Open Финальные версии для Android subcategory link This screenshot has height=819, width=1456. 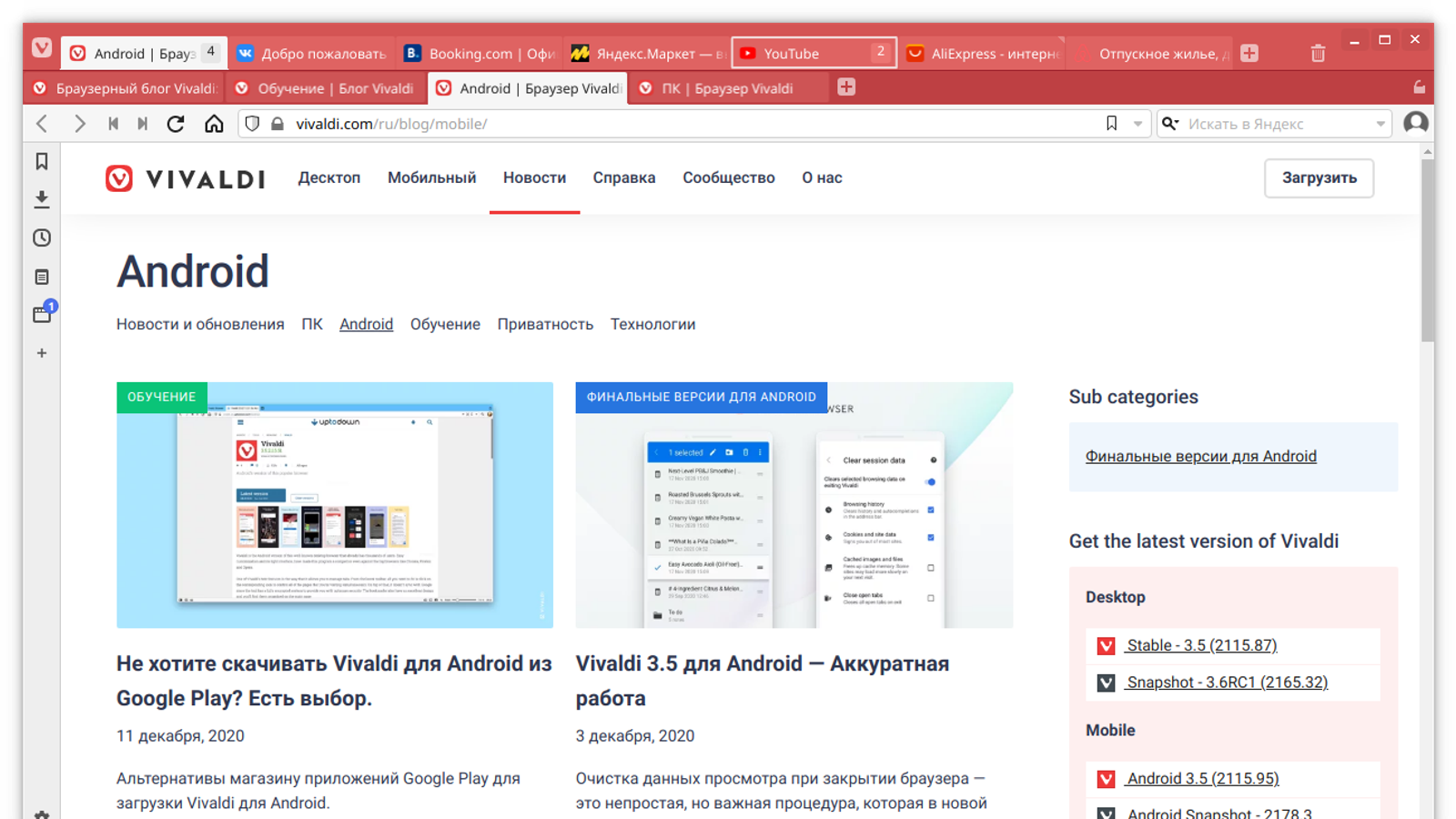point(1201,456)
